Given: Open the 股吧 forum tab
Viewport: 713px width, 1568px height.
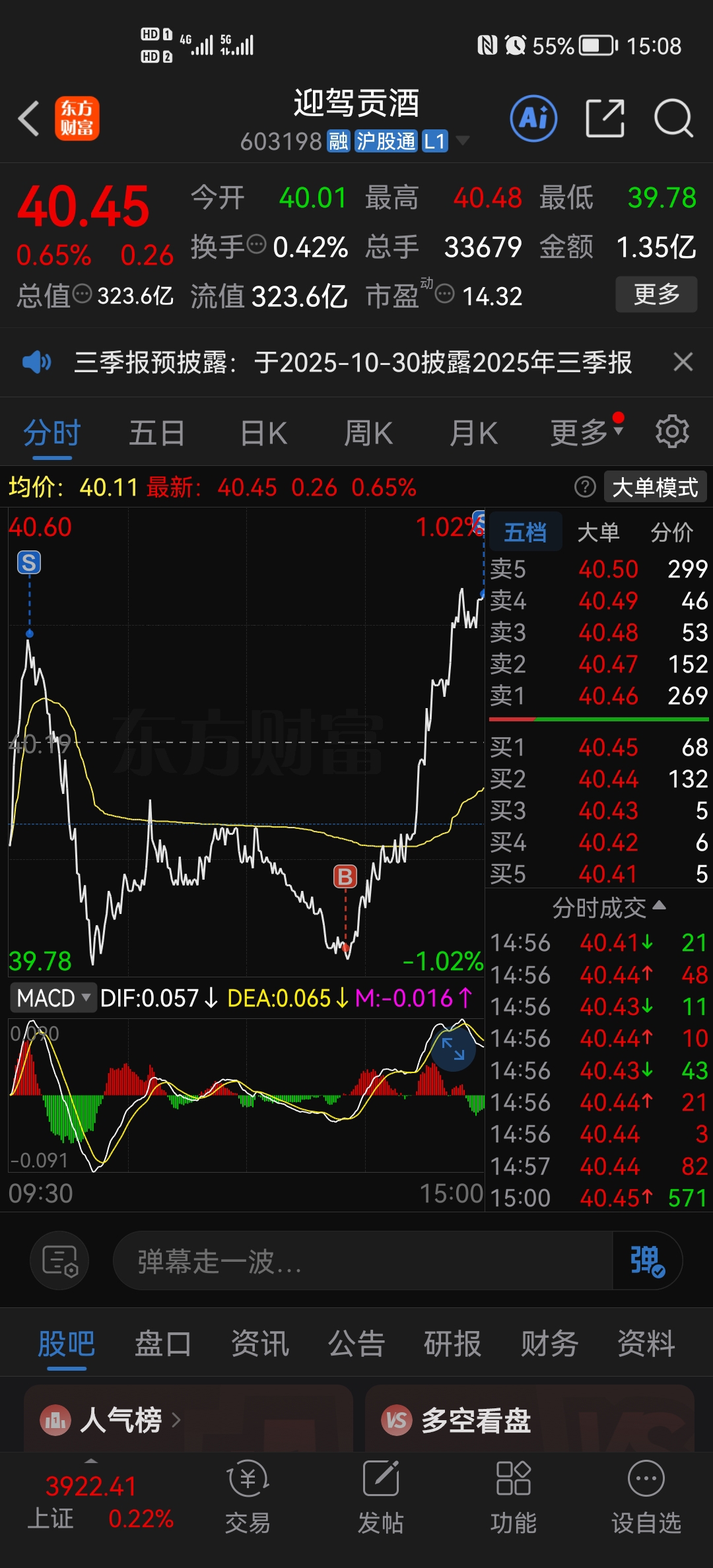Looking at the screenshot, I should [x=67, y=1344].
